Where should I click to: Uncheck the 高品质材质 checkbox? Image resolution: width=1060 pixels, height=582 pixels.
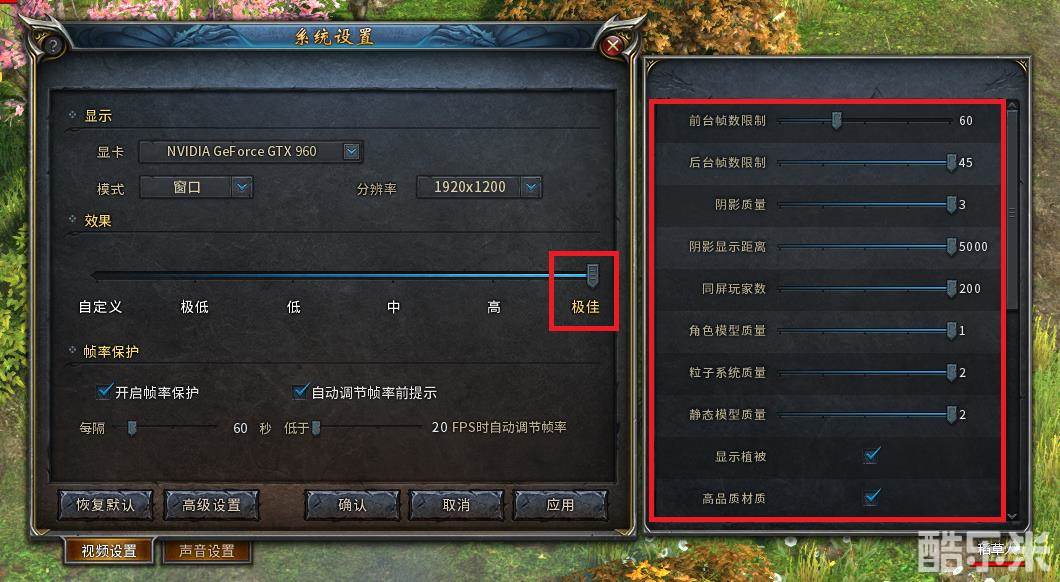872,497
